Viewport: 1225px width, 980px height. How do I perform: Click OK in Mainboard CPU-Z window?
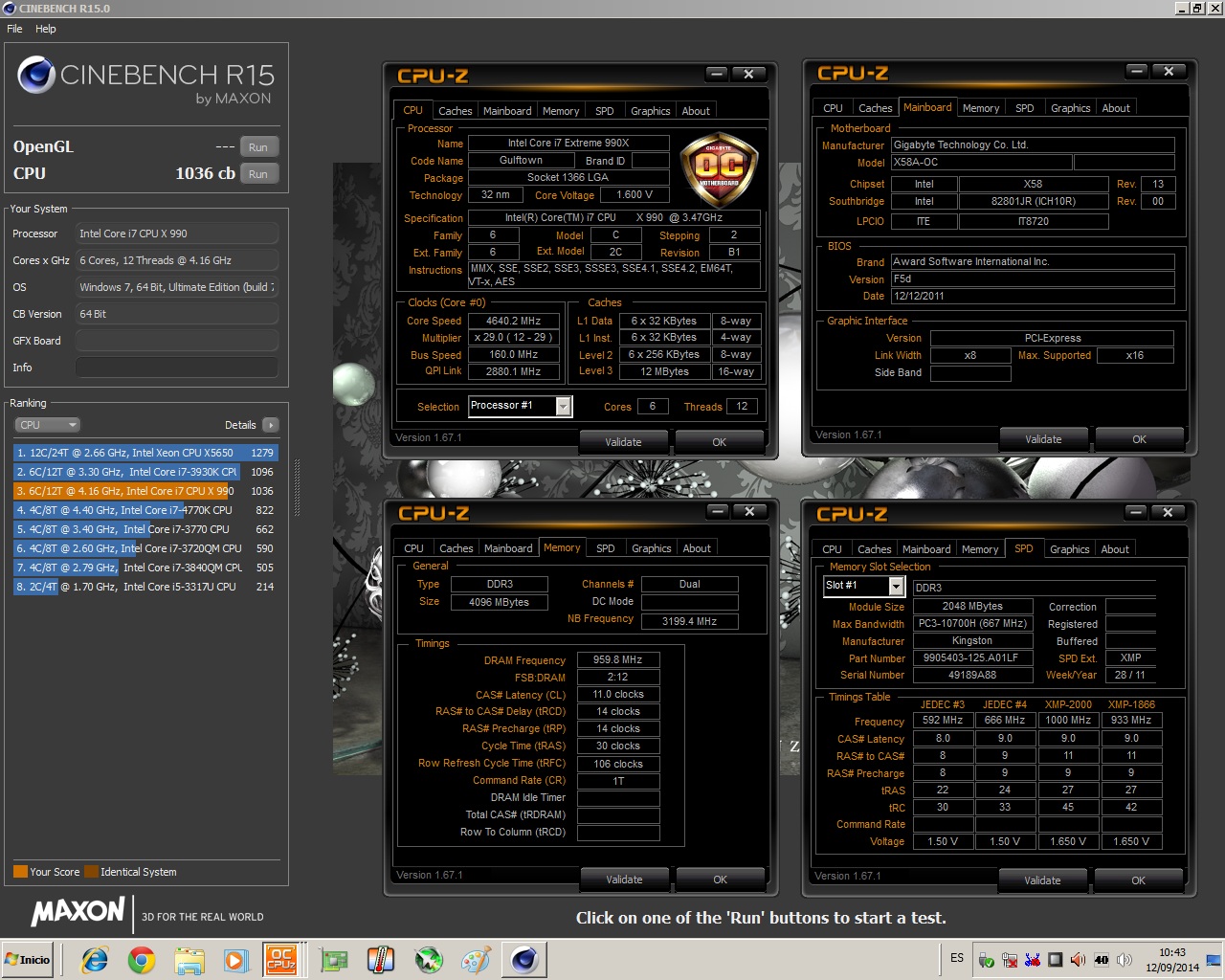(1139, 439)
